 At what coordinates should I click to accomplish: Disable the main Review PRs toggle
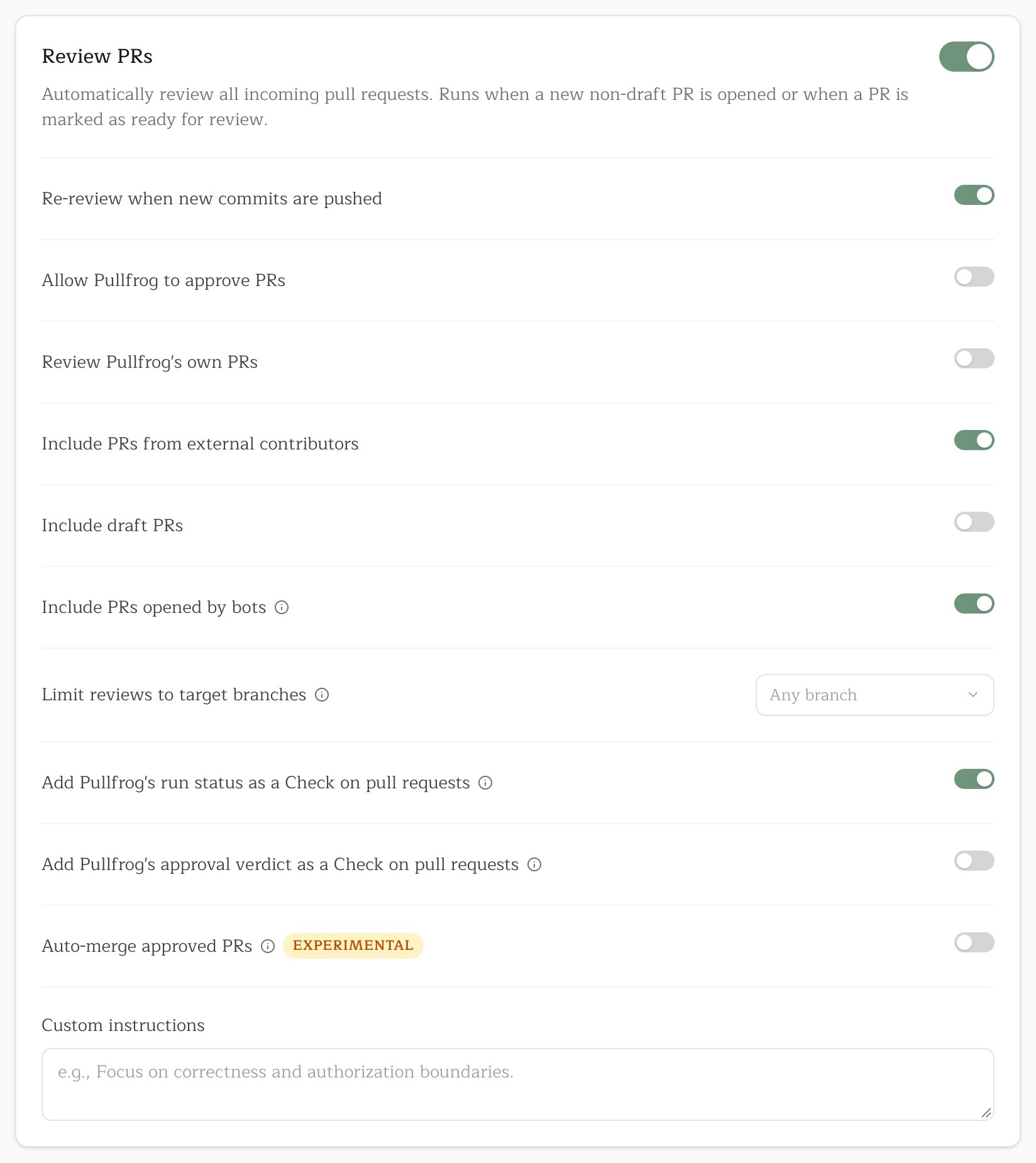[966, 57]
